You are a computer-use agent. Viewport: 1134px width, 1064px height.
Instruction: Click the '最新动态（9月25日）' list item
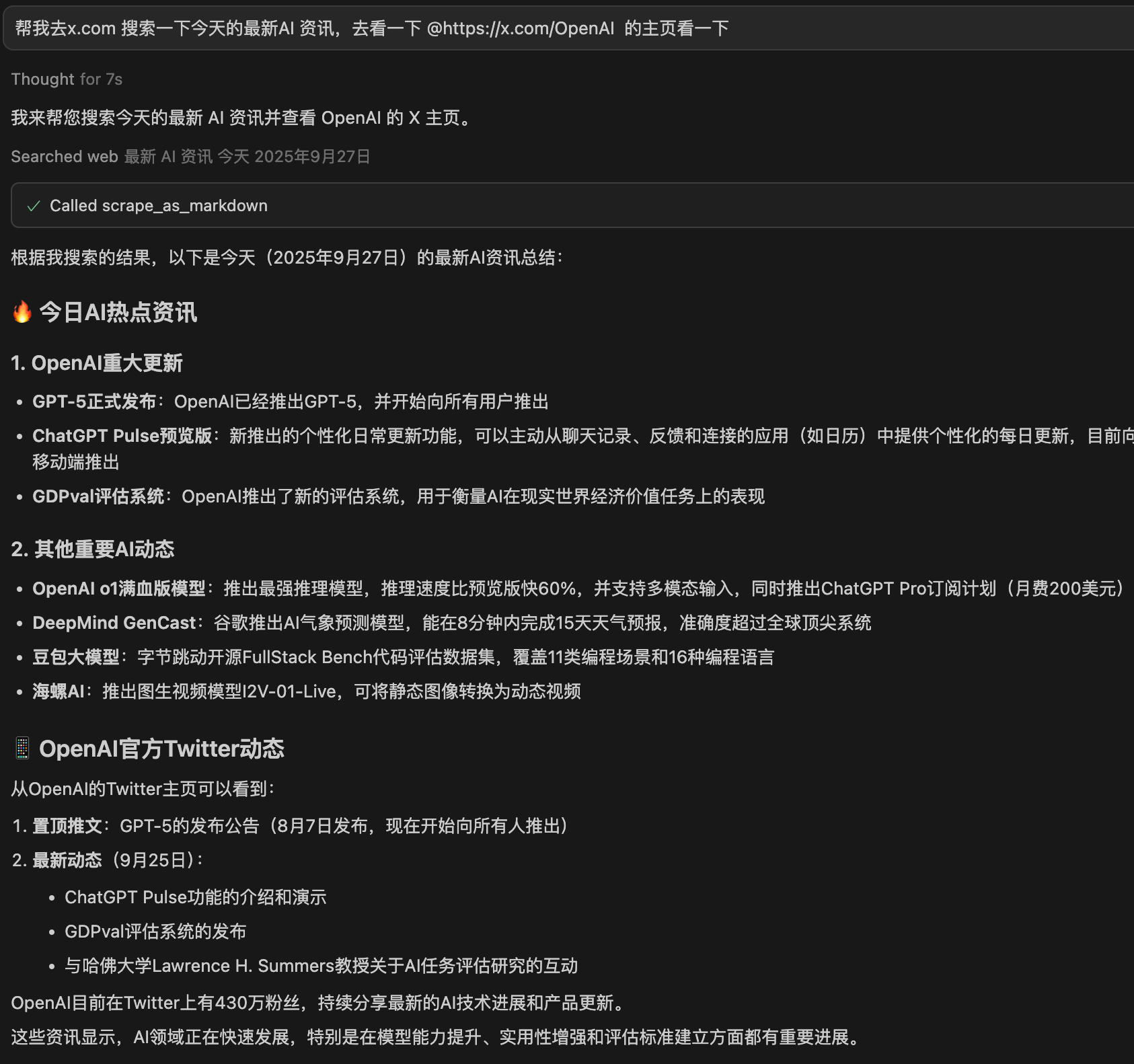pos(108,860)
